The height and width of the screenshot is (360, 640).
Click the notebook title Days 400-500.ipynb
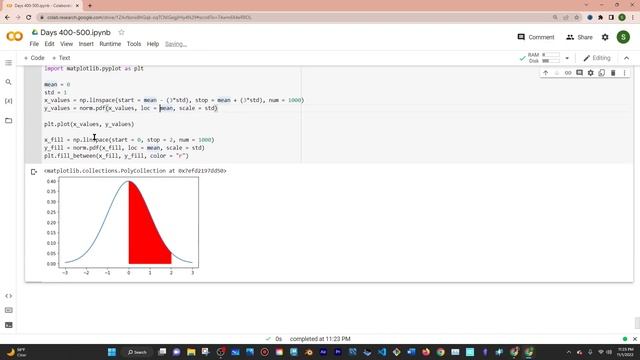click(76, 32)
